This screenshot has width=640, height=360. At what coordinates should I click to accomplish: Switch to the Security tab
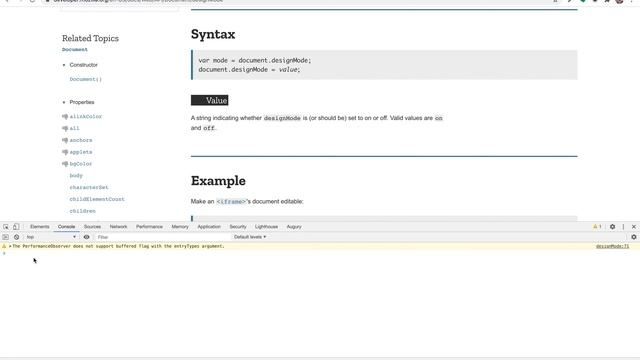[238, 227]
